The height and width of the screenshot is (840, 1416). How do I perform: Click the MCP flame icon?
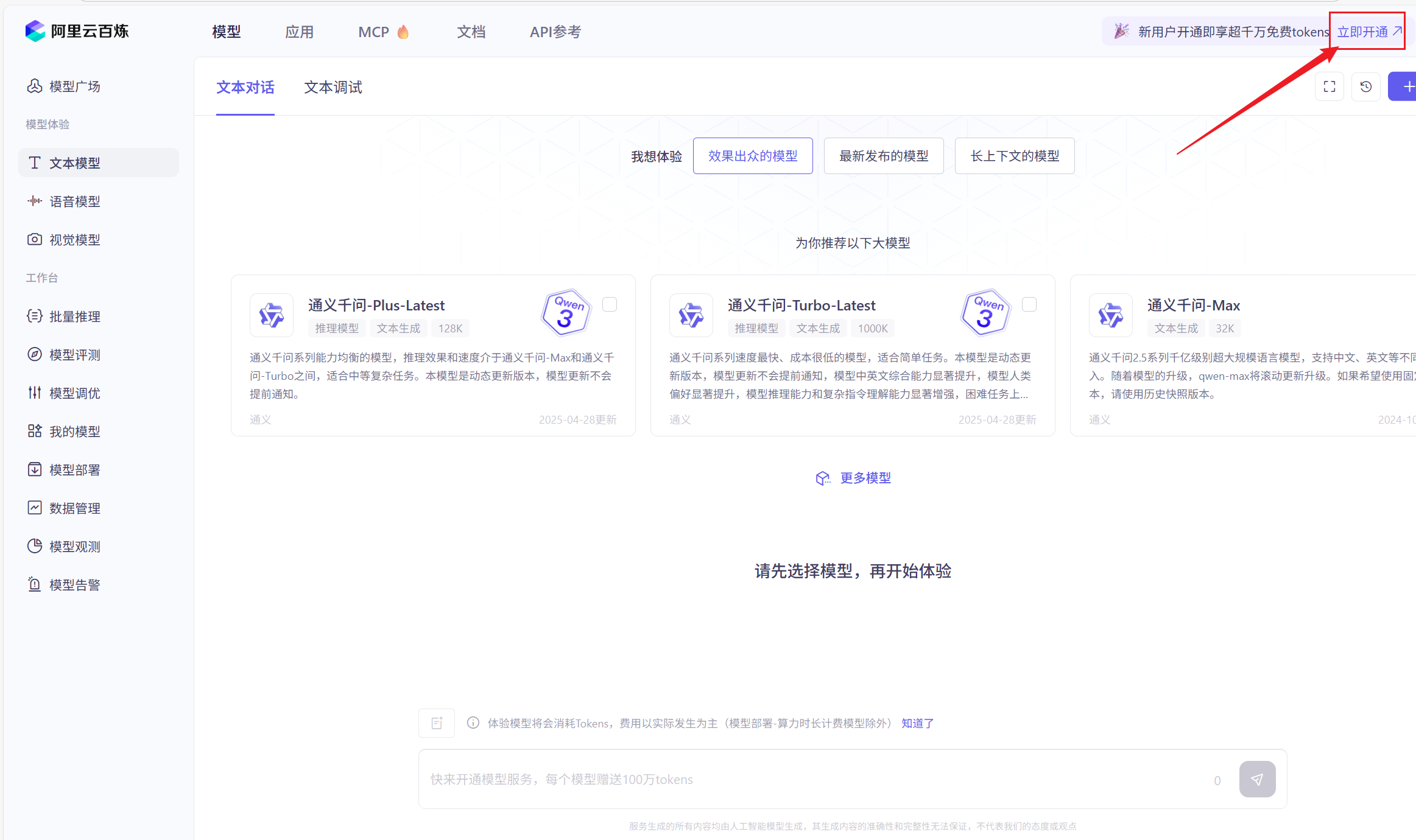coord(403,32)
